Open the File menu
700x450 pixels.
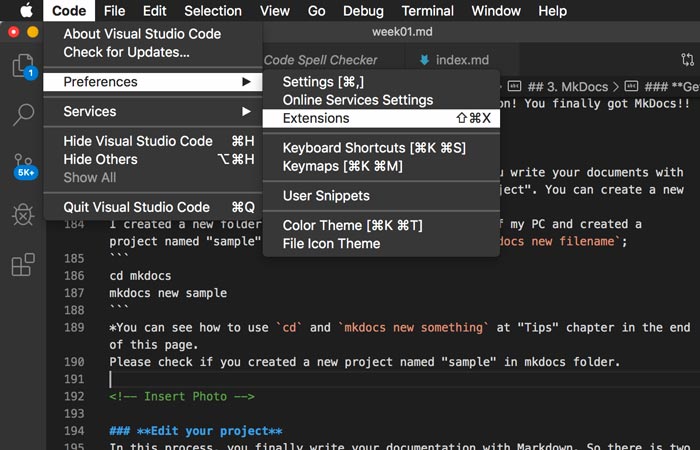[x=114, y=10]
